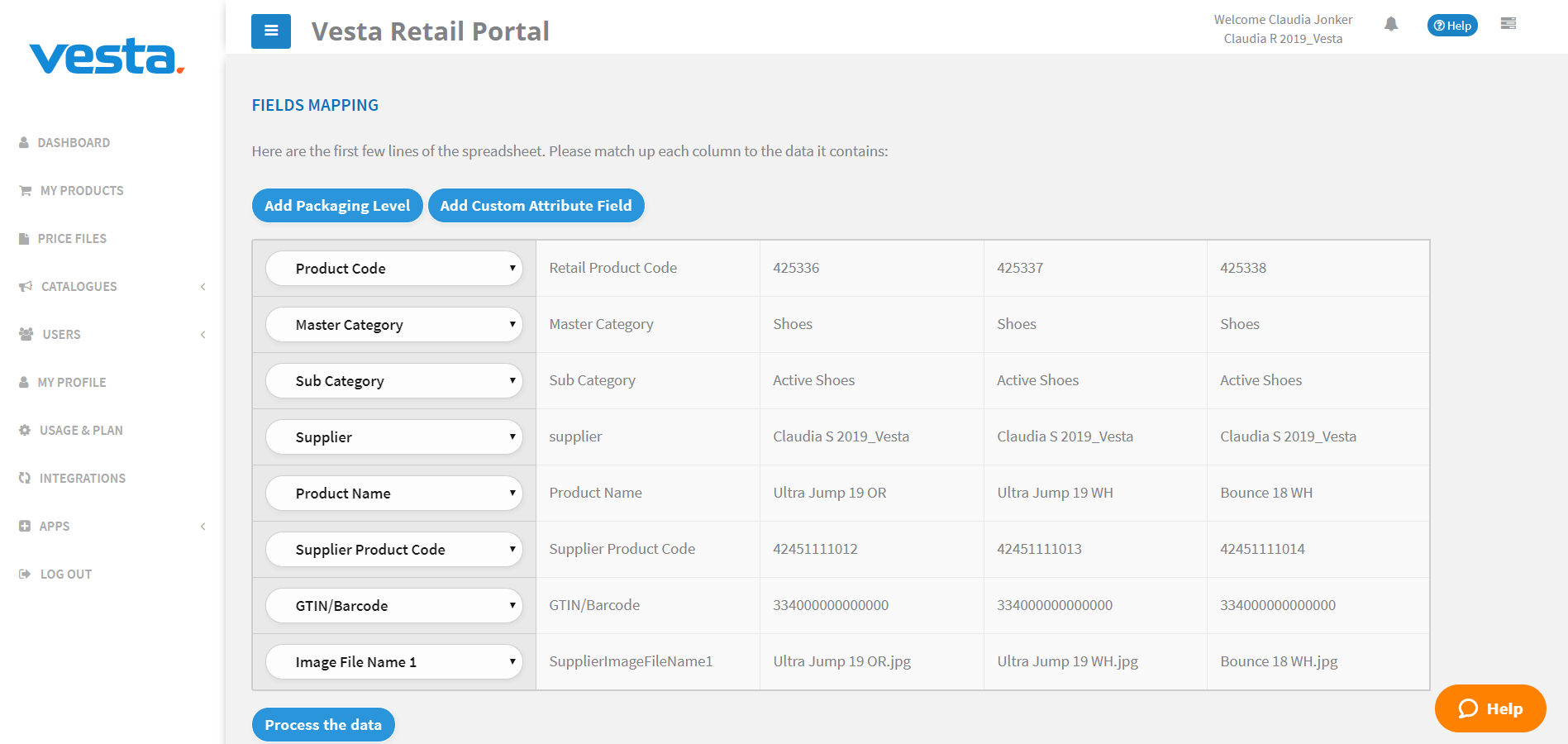Click the Vesta logo
The width and height of the screenshot is (1568, 744).
[x=107, y=56]
